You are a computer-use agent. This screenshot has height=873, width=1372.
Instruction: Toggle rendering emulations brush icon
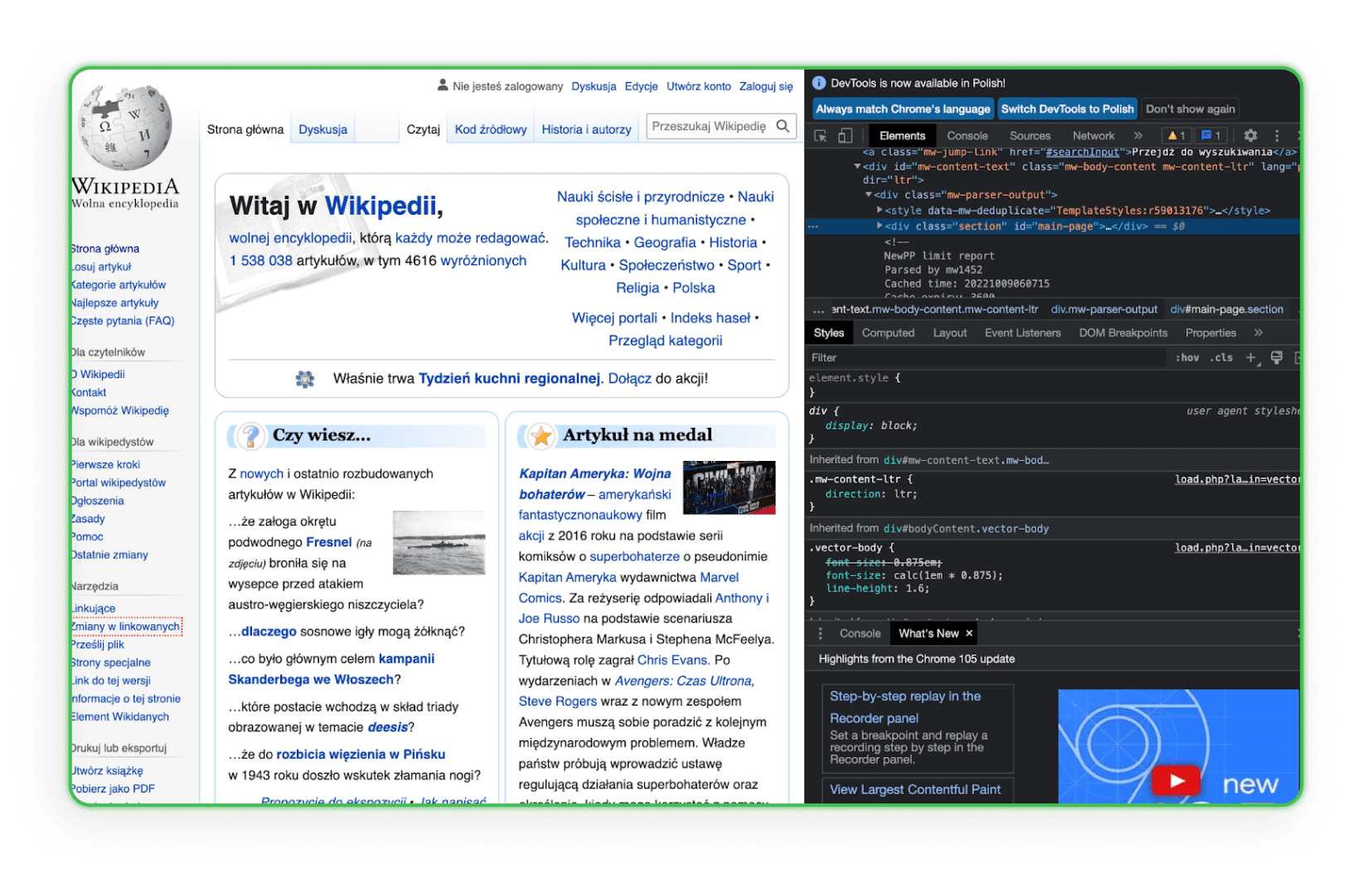click(1277, 357)
